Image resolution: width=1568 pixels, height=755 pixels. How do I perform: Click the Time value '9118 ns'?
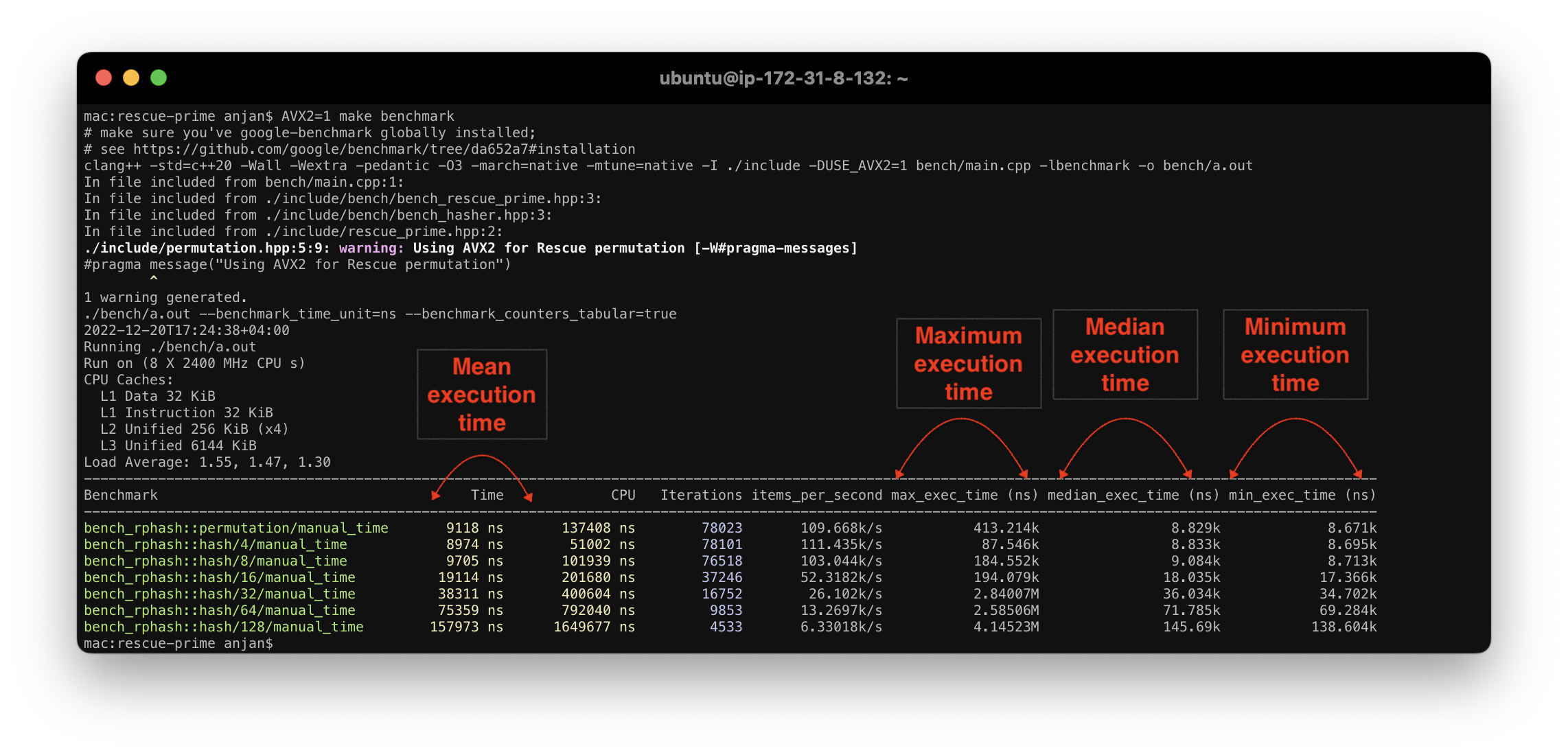click(x=475, y=528)
